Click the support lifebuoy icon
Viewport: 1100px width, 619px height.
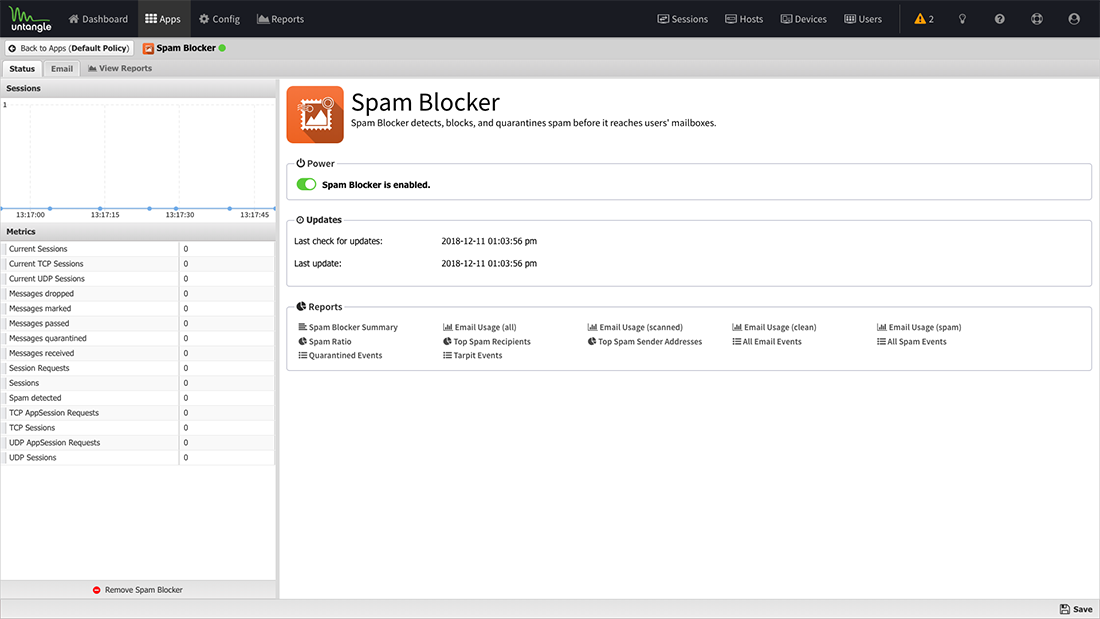tap(1037, 19)
